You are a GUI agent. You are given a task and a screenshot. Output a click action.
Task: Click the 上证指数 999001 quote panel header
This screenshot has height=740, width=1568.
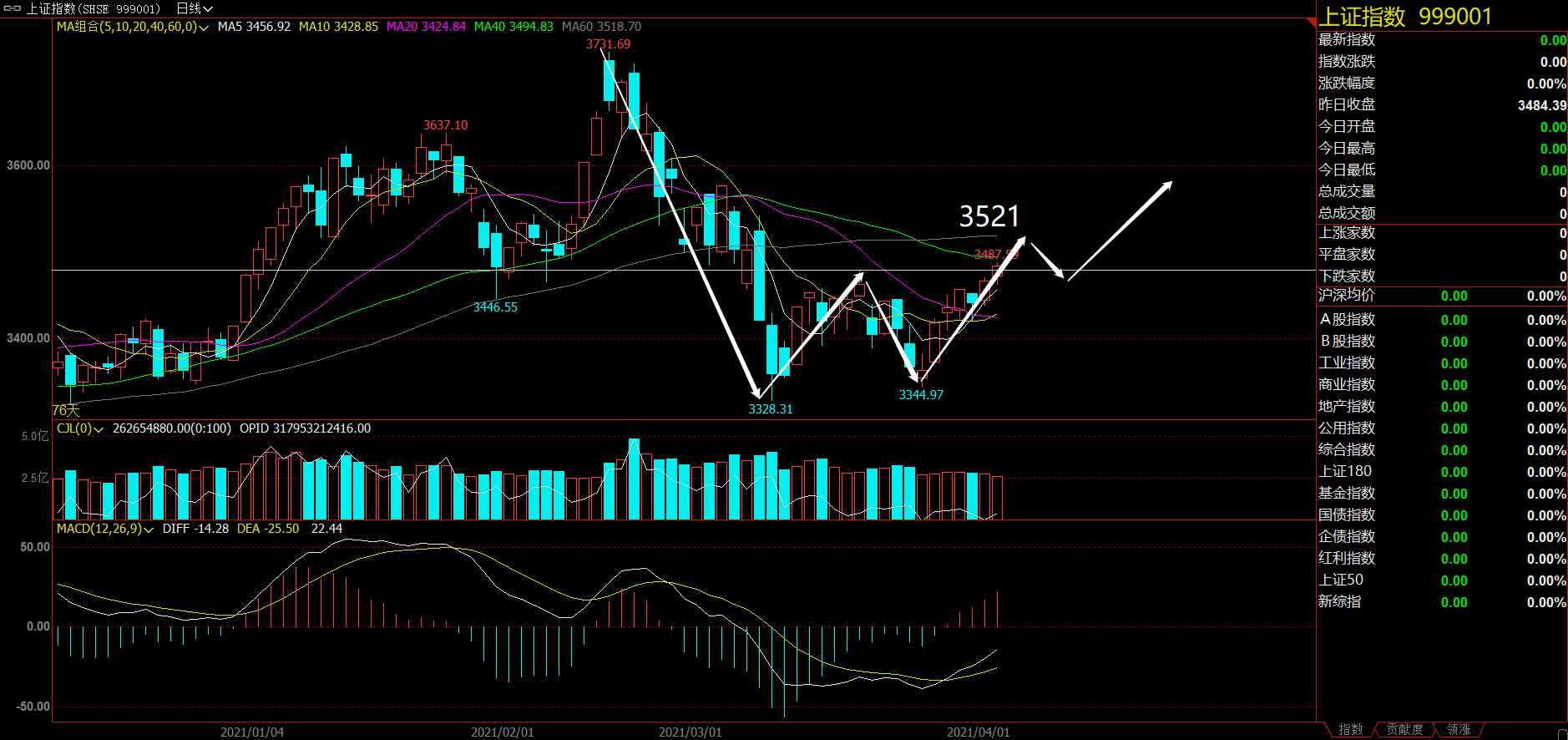tap(1406, 17)
